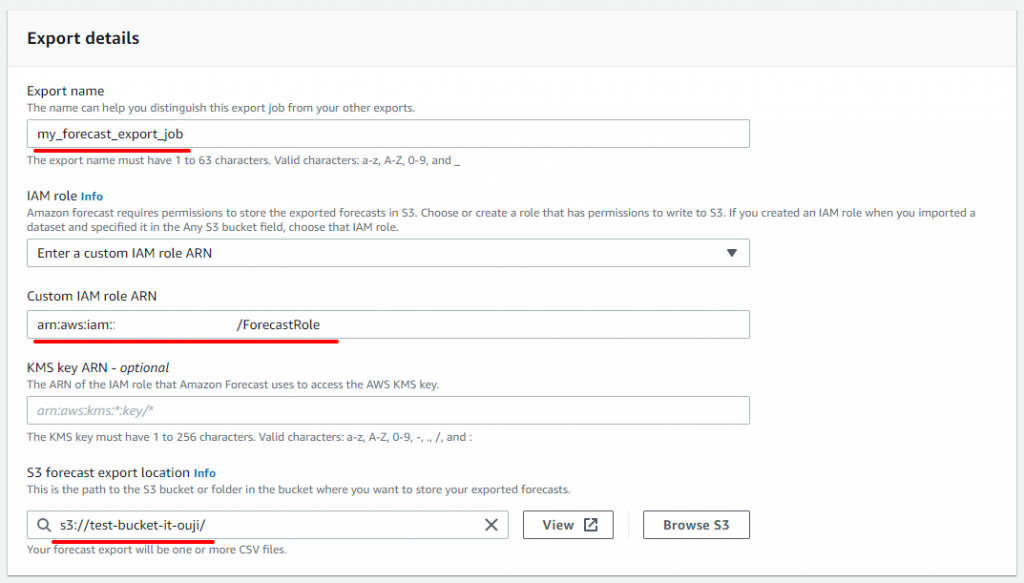
Task: Open the Info link beside S3 forecast export location
Action: 204,473
